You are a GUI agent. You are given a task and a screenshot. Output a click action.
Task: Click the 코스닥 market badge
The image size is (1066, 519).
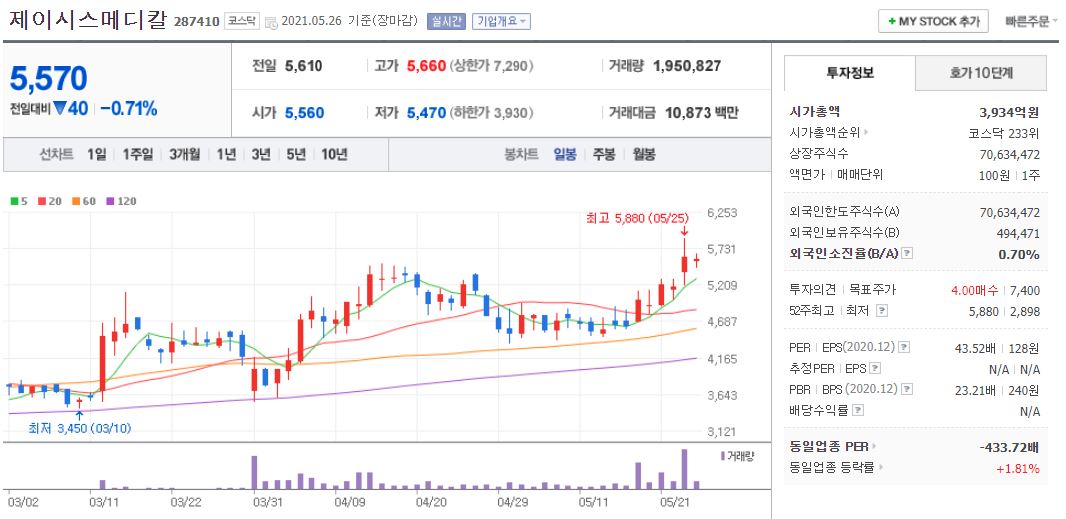pos(242,22)
